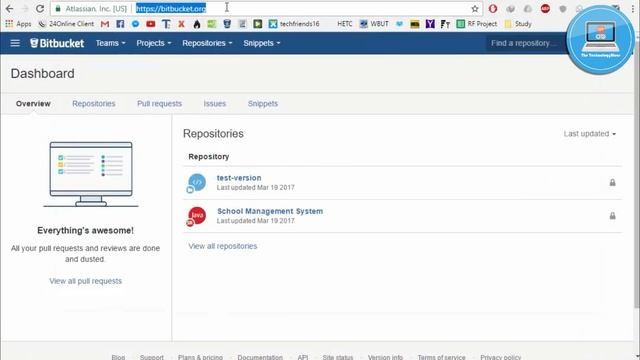Open the RF Project bookmark
The width and height of the screenshot is (640, 360).
[x=477, y=24]
